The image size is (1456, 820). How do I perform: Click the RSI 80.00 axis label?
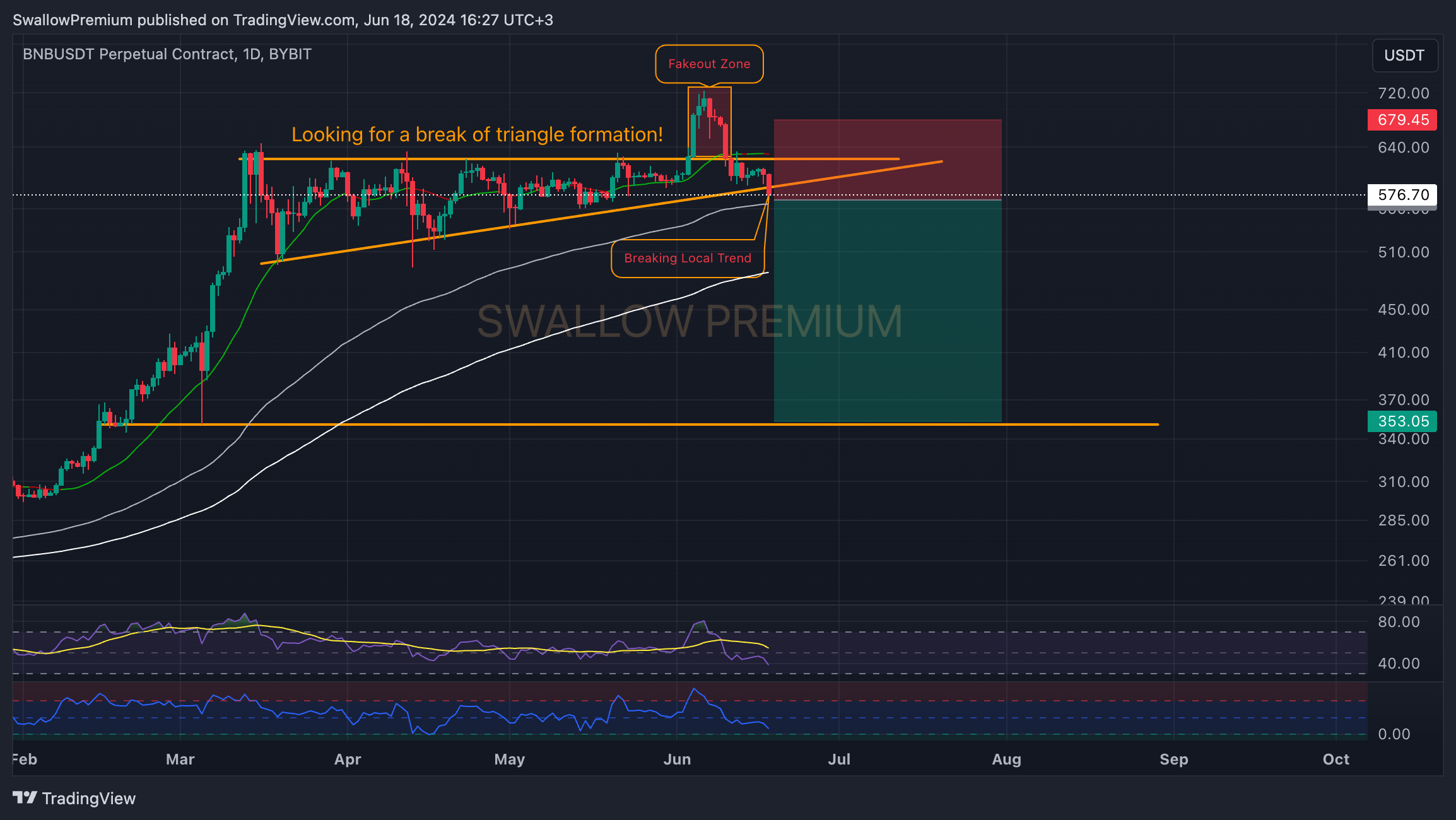(1399, 622)
